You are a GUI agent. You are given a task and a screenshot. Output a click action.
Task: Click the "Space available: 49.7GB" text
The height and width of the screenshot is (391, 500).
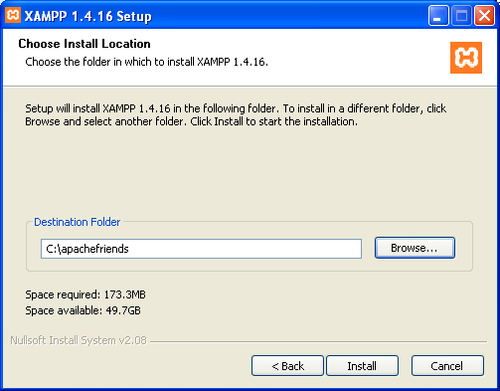click(83, 311)
